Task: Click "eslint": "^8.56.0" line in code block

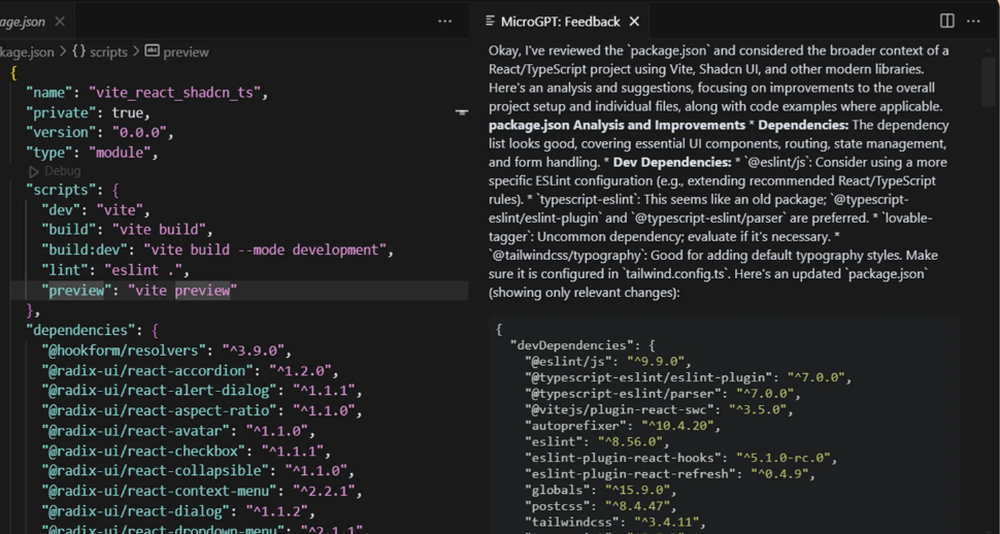Action: (x=597, y=441)
